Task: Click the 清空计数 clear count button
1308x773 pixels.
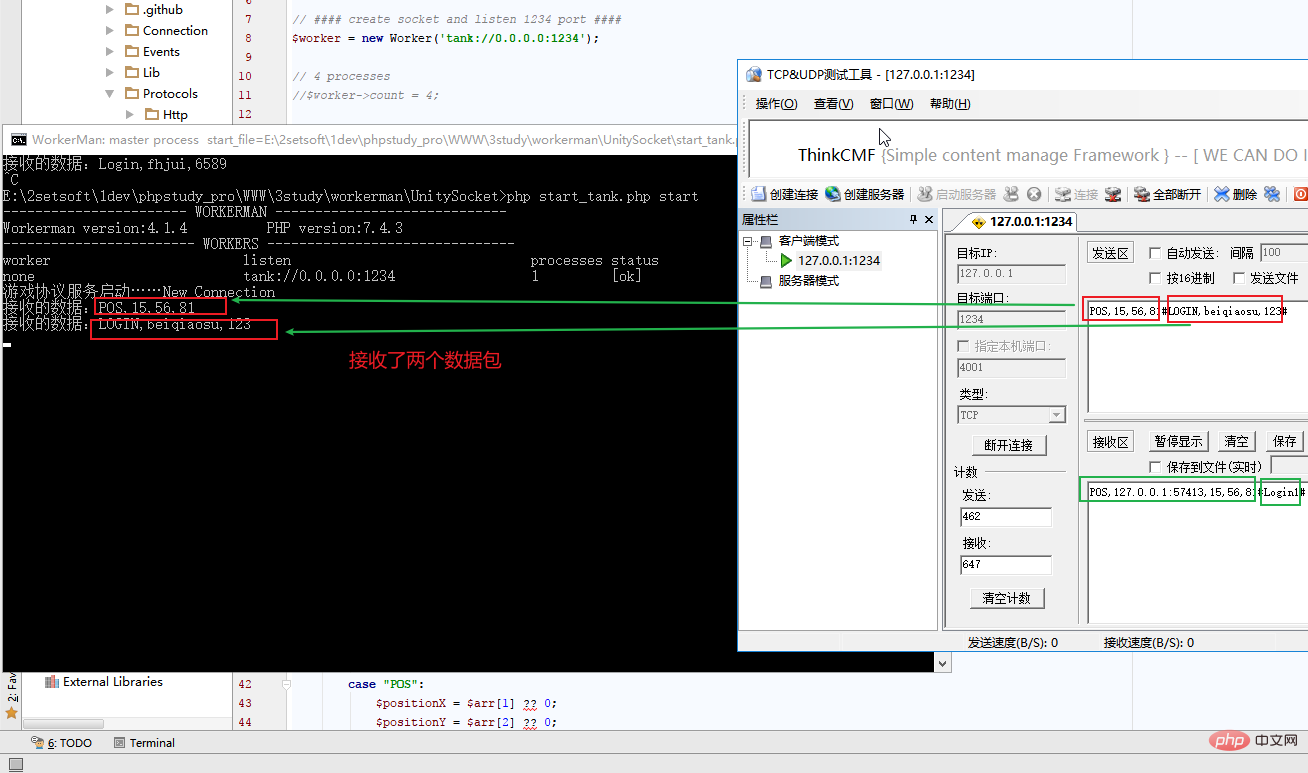Action: click(x=1007, y=598)
